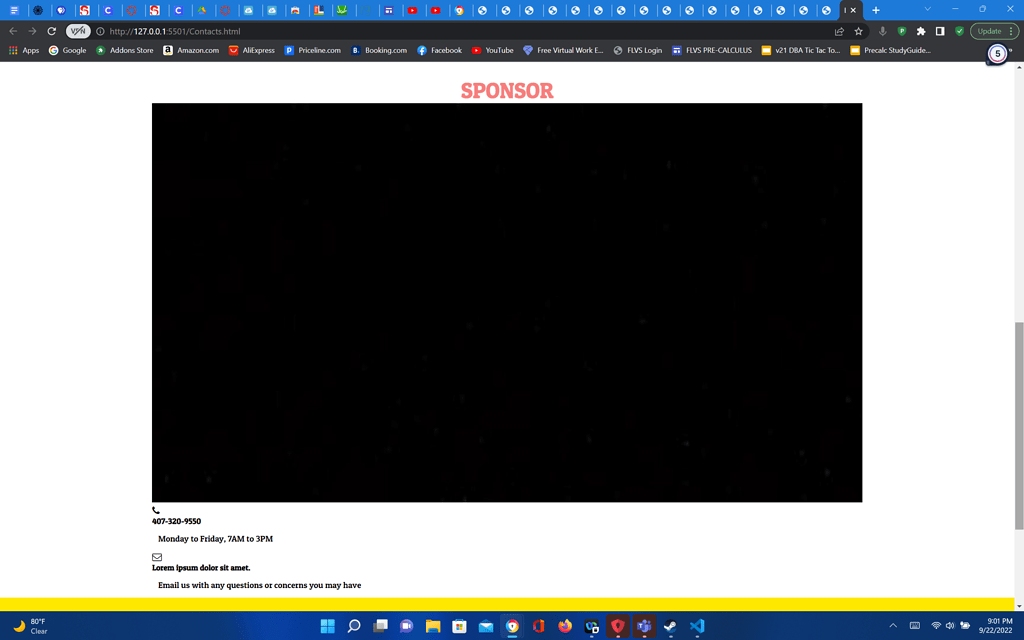Open Chrome's tab search dropdown arrow
1024x640 pixels.
pyautogui.click(x=927, y=9)
